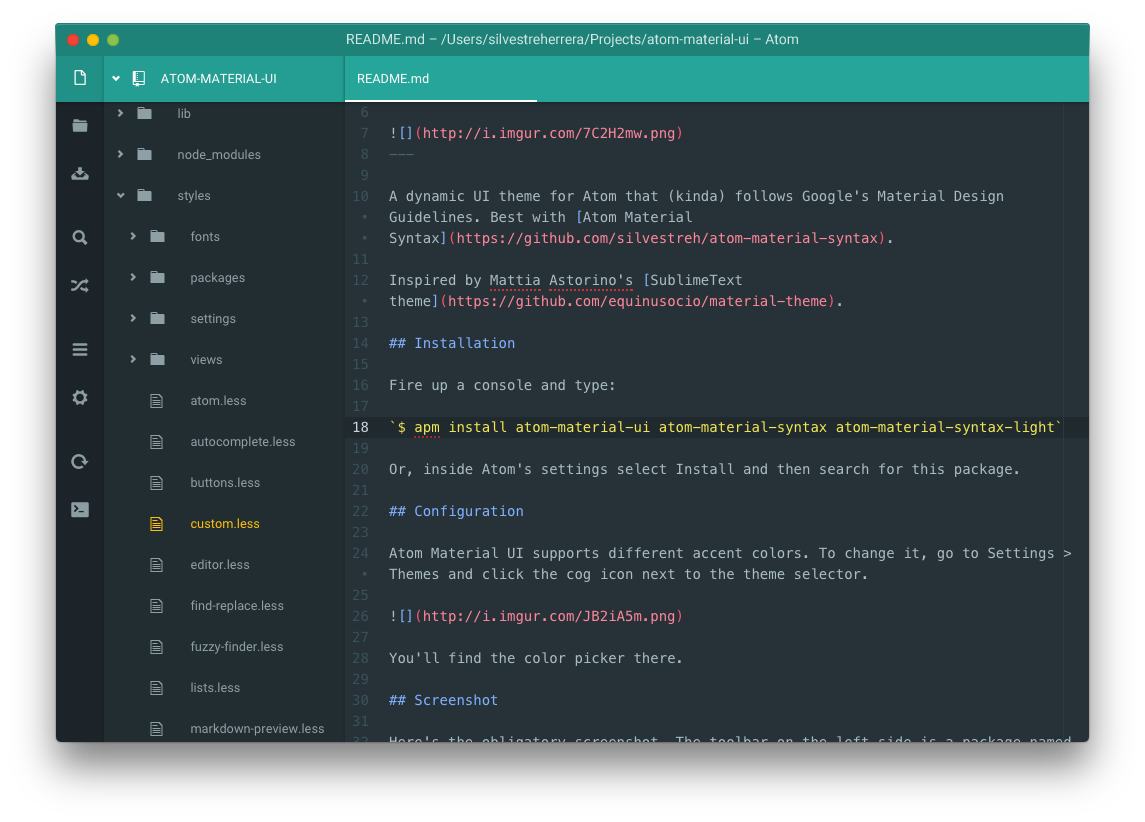Expand the fonts folder chevron

[133, 236]
